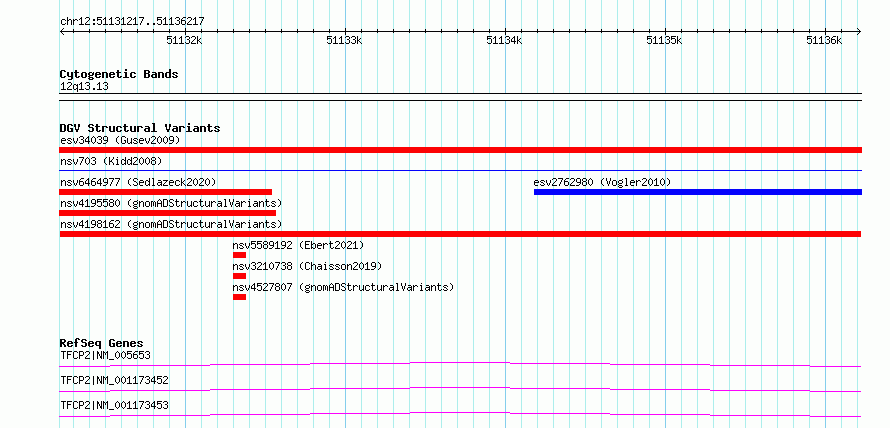The width and height of the screenshot is (890, 428).
Task: Click the 51132k ruler tick label
Action: 184,40
